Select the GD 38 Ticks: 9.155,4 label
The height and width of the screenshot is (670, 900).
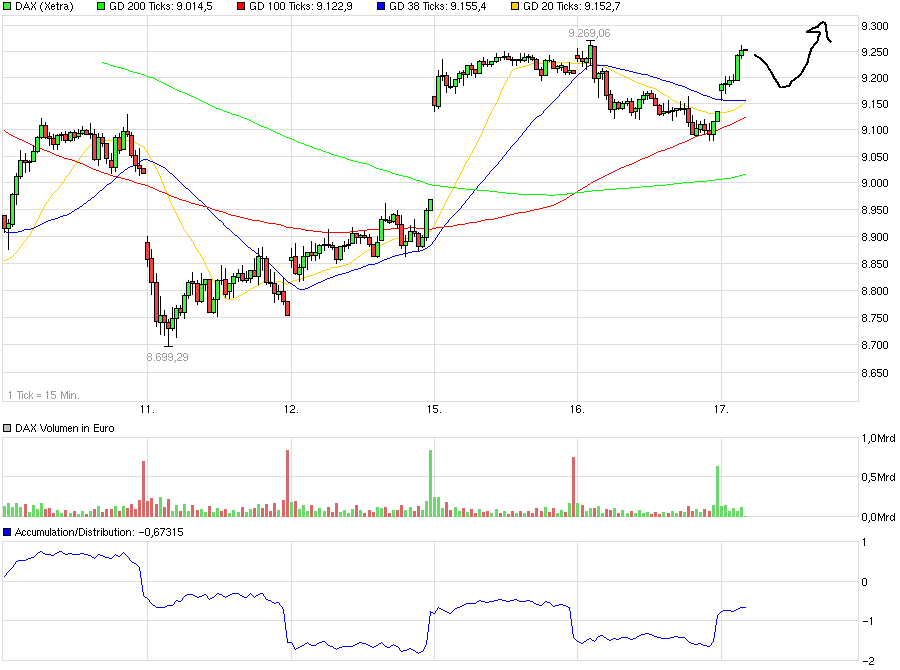pyautogui.click(x=437, y=7)
